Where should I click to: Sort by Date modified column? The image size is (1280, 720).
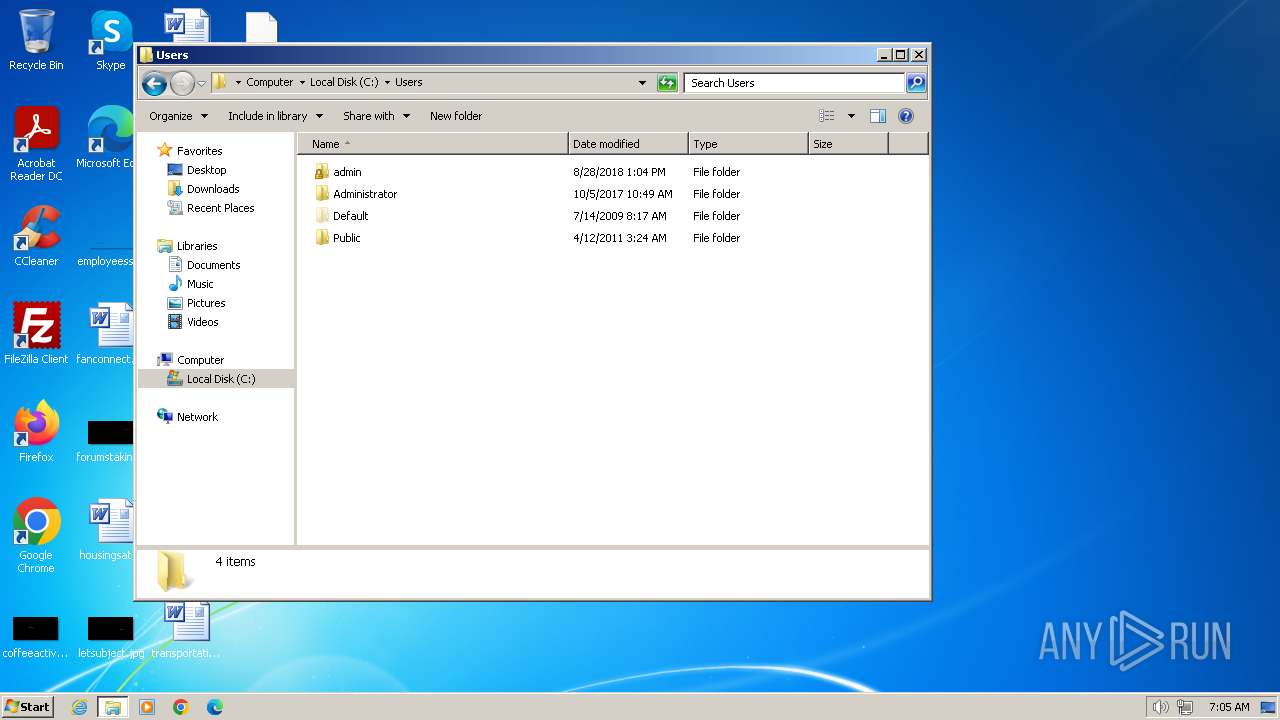click(628, 144)
